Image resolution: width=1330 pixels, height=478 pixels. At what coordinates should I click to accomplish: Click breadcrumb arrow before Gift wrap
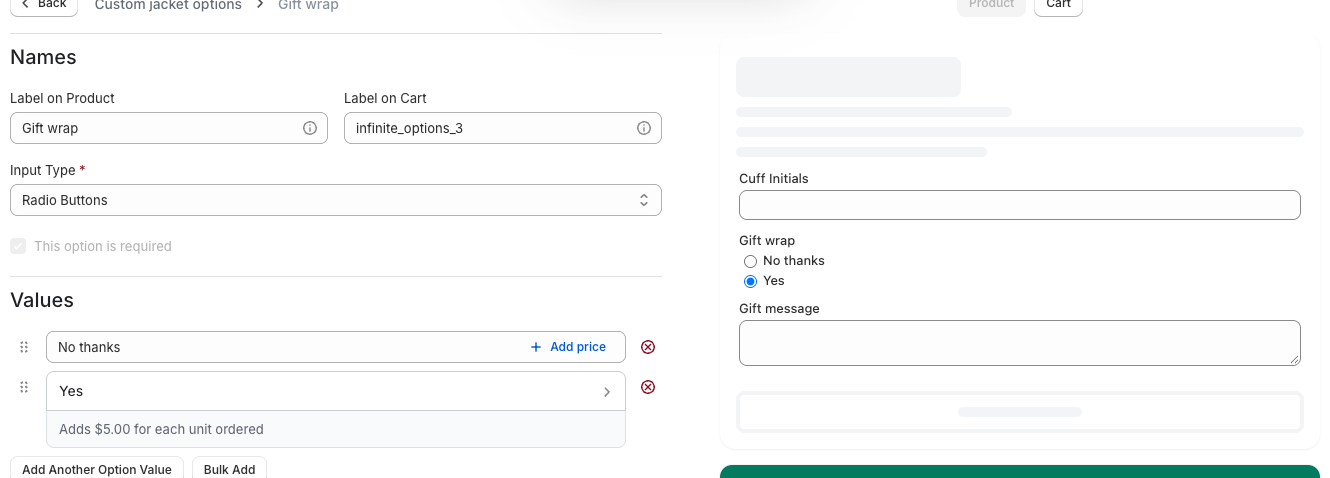(x=260, y=4)
